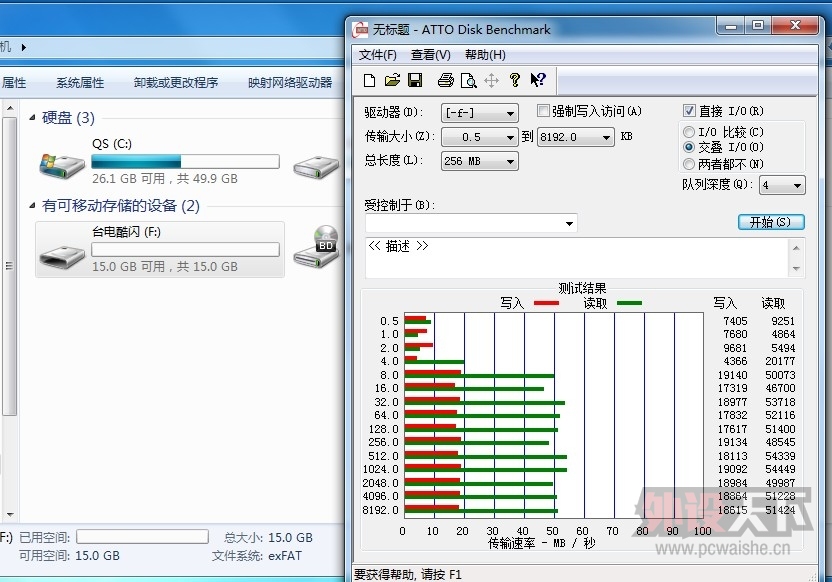Click into the 描述 description text box
The width and height of the screenshot is (832, 582).
[x=576, y=257]
